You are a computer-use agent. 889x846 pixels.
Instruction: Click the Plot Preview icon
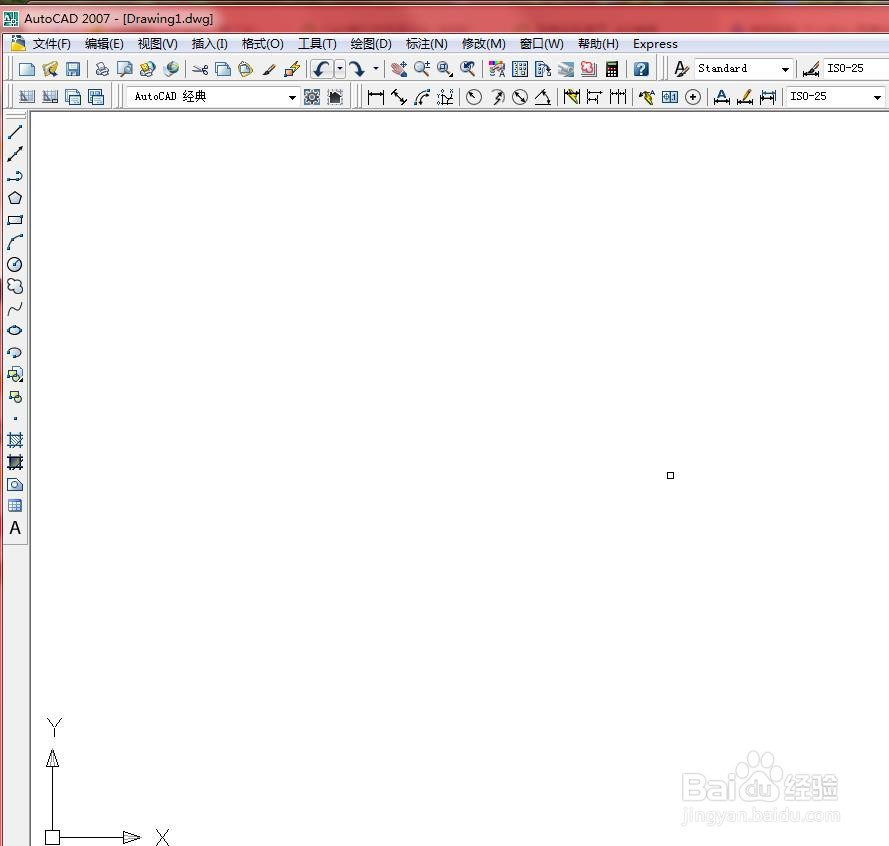click(x=125, y=69)
